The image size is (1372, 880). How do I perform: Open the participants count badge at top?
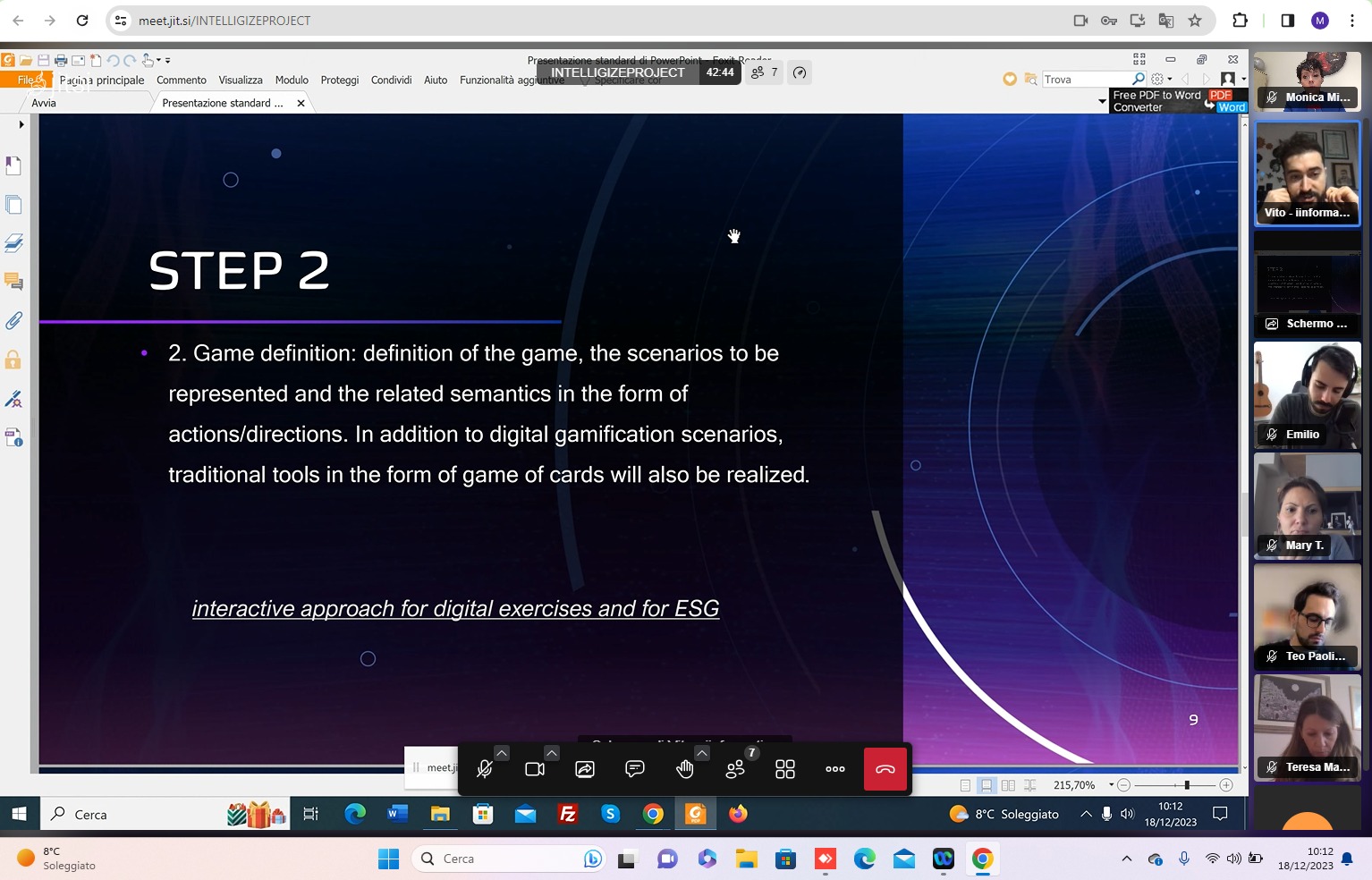pos(765,72)
